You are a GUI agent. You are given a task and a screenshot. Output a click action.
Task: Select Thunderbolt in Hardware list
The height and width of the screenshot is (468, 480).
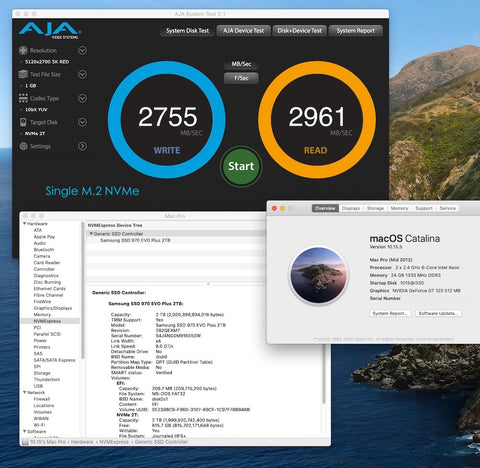pos(47,380)
